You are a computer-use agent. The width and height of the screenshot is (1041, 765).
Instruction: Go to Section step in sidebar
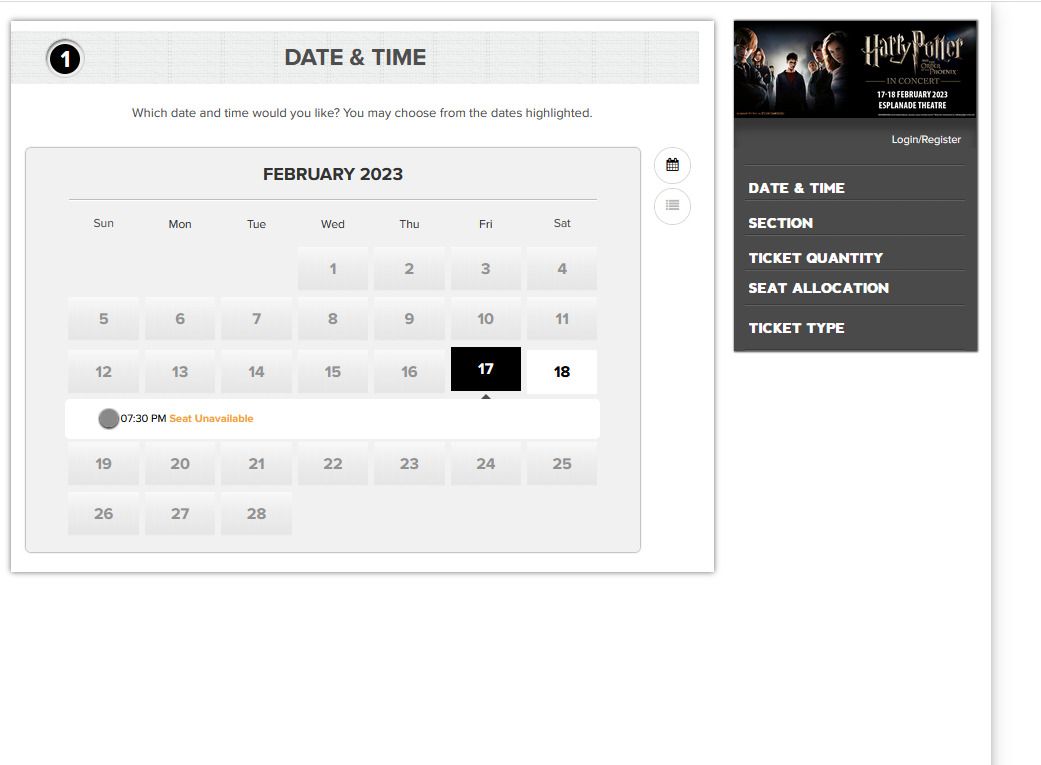click(780, 223)
